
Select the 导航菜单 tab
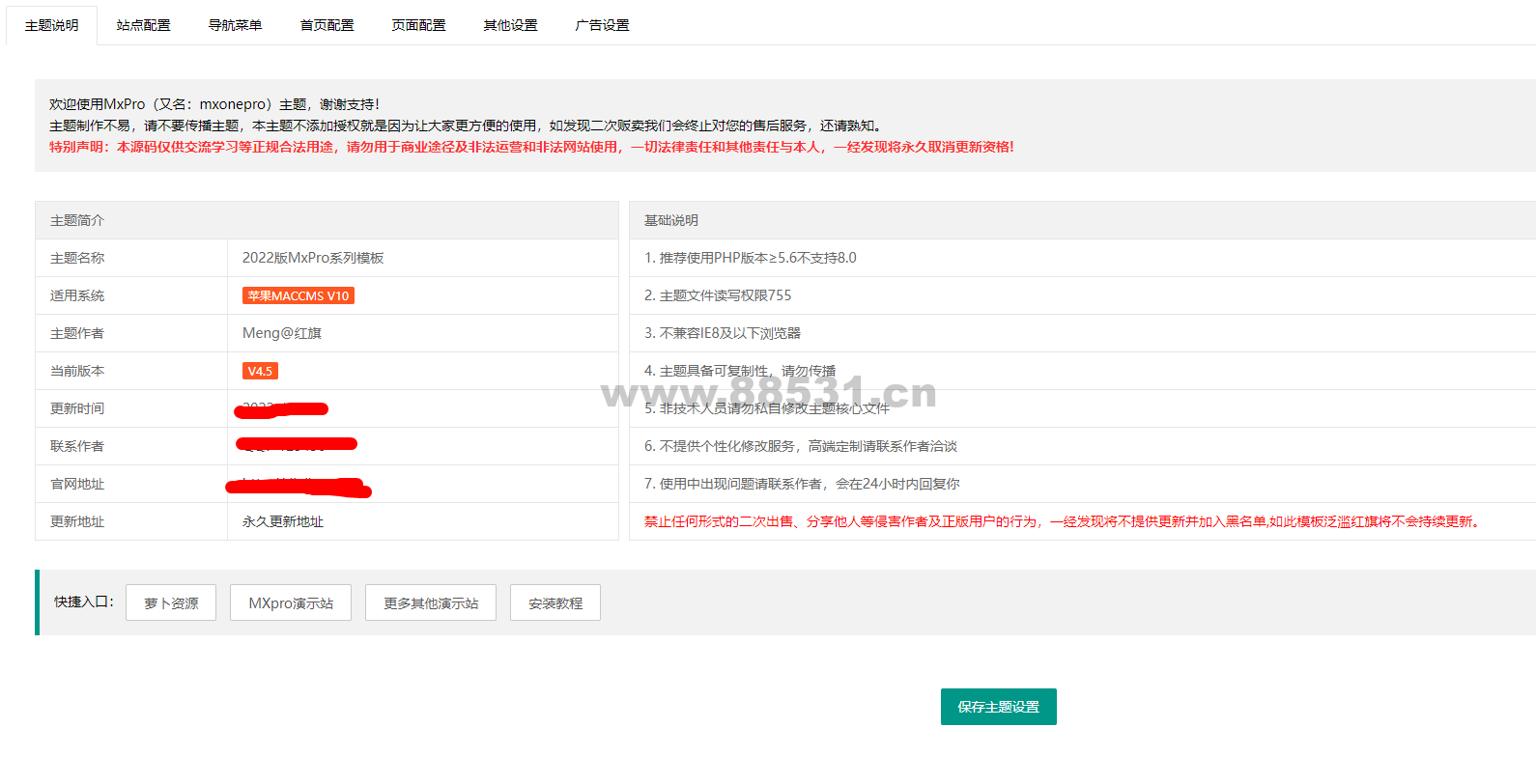(x=235, y=25)
